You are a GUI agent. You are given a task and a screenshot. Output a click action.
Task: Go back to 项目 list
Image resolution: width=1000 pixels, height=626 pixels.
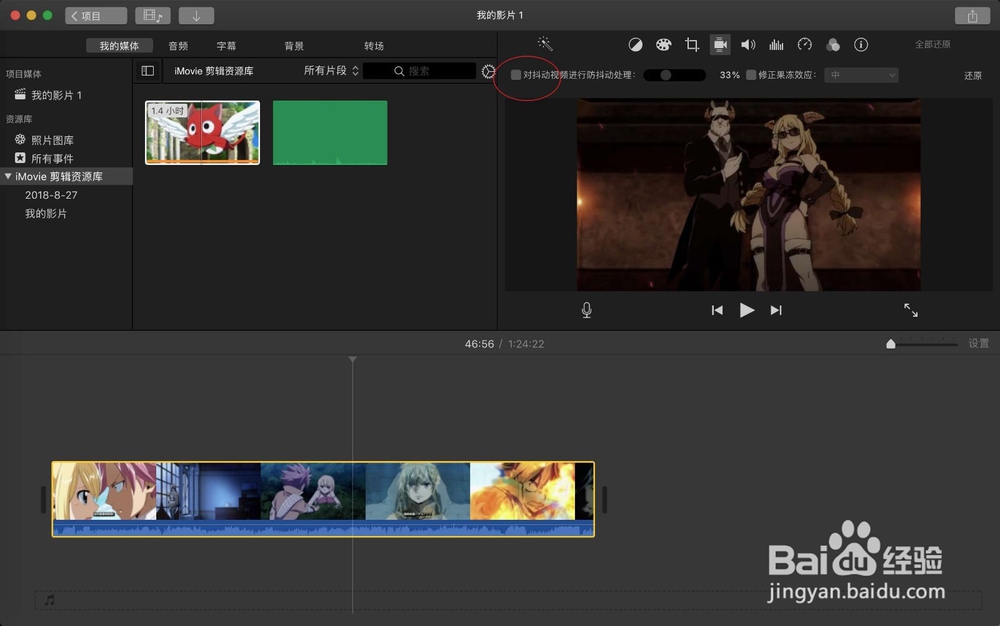[x=96, y=16]
